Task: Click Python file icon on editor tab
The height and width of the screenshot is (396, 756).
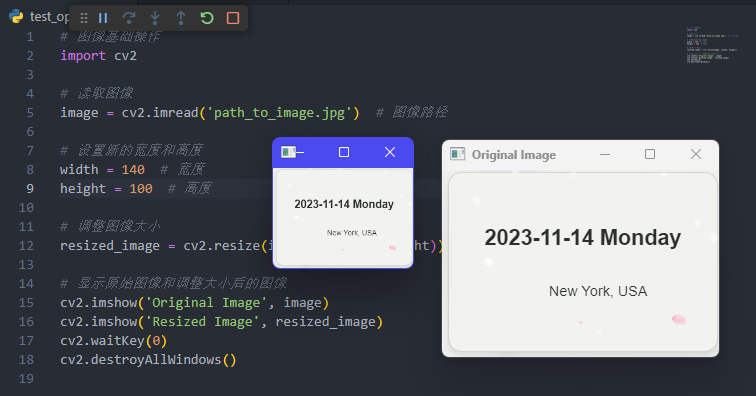Action: coord(16,17)
